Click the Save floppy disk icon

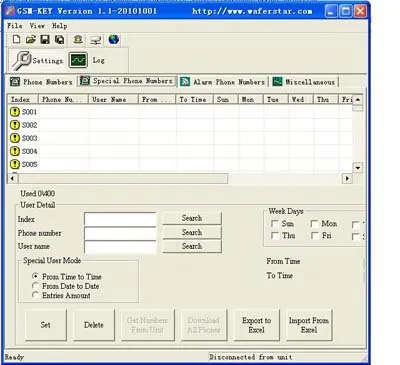tap(45, 39)
